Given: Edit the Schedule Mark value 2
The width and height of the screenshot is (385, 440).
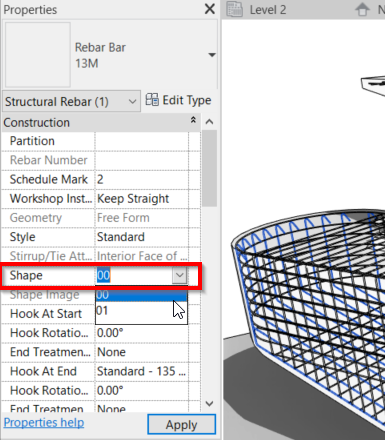Looking at the screenshot, I should coord(142,180).
